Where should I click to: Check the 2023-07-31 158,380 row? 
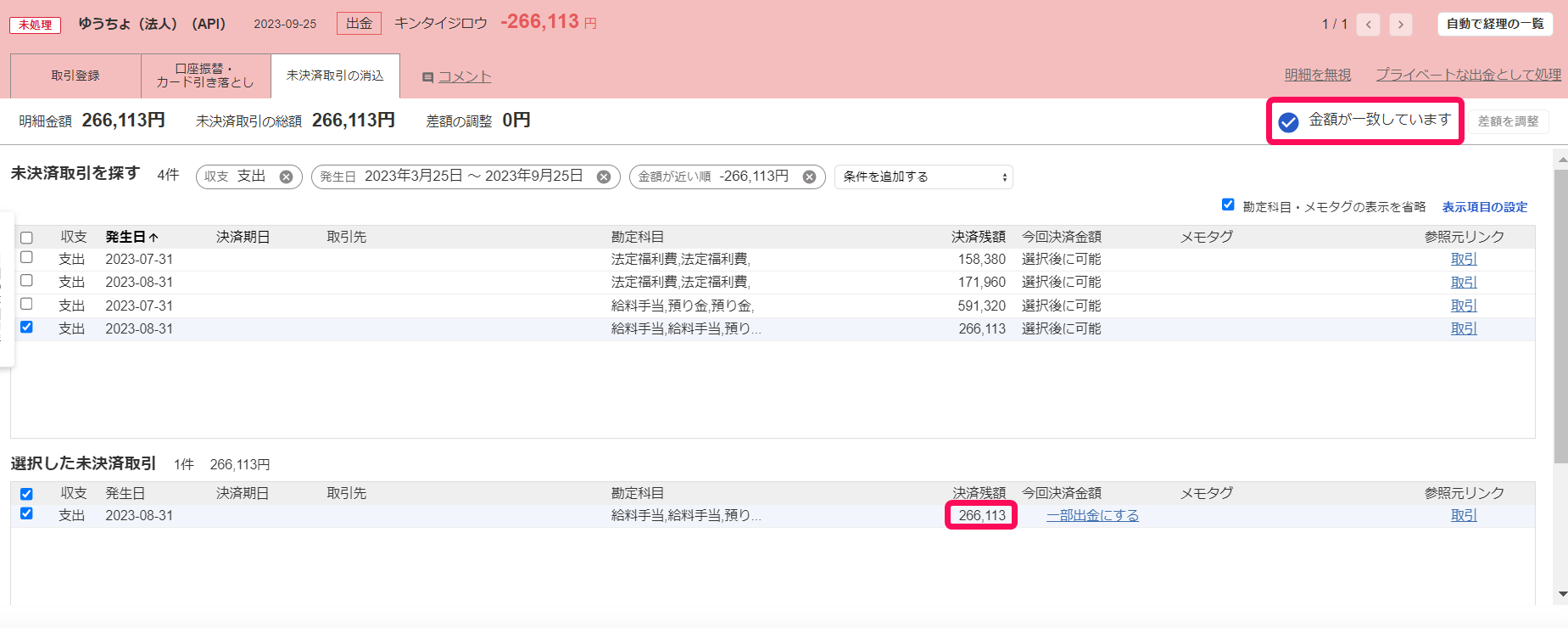coord(26,257)
